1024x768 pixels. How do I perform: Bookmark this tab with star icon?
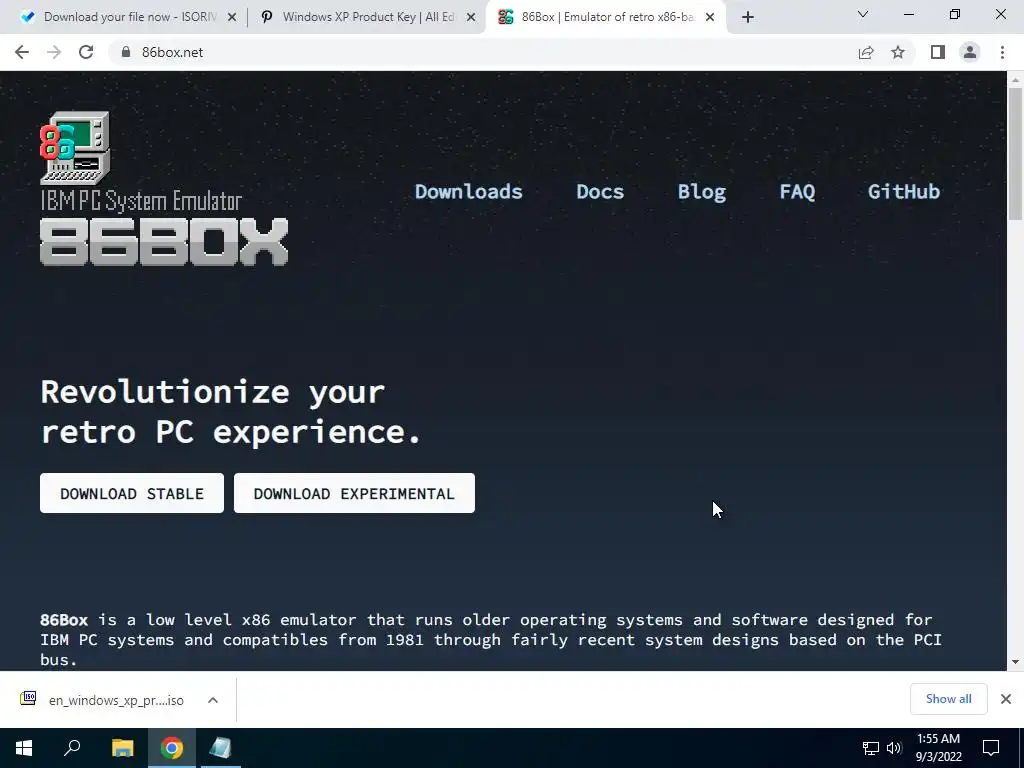898,52
